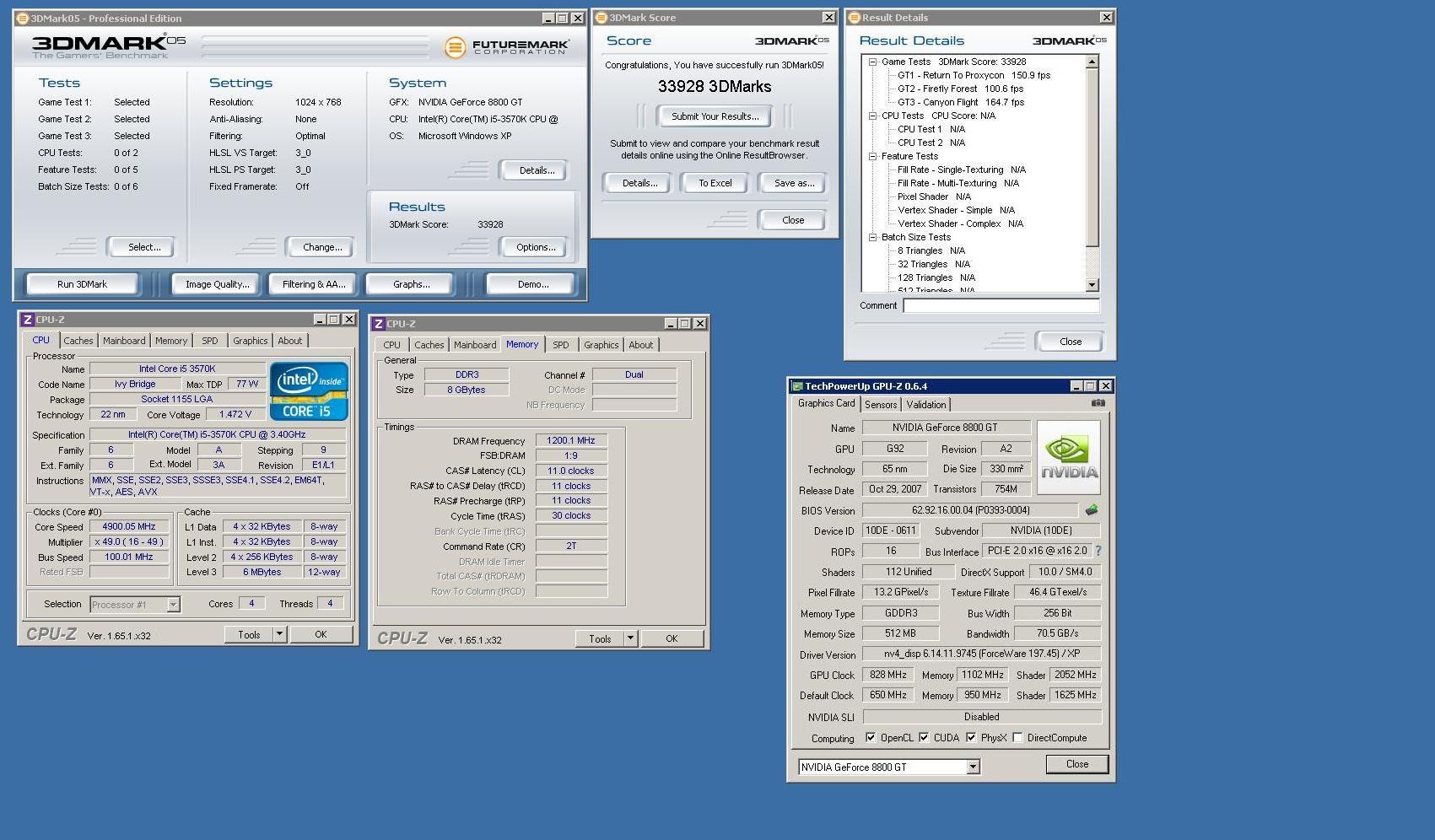This screenshot has height=840, width=1435.
Task: Click the DRAM Frequency 1200.1 MHz value
Action: tap(571, 440)
